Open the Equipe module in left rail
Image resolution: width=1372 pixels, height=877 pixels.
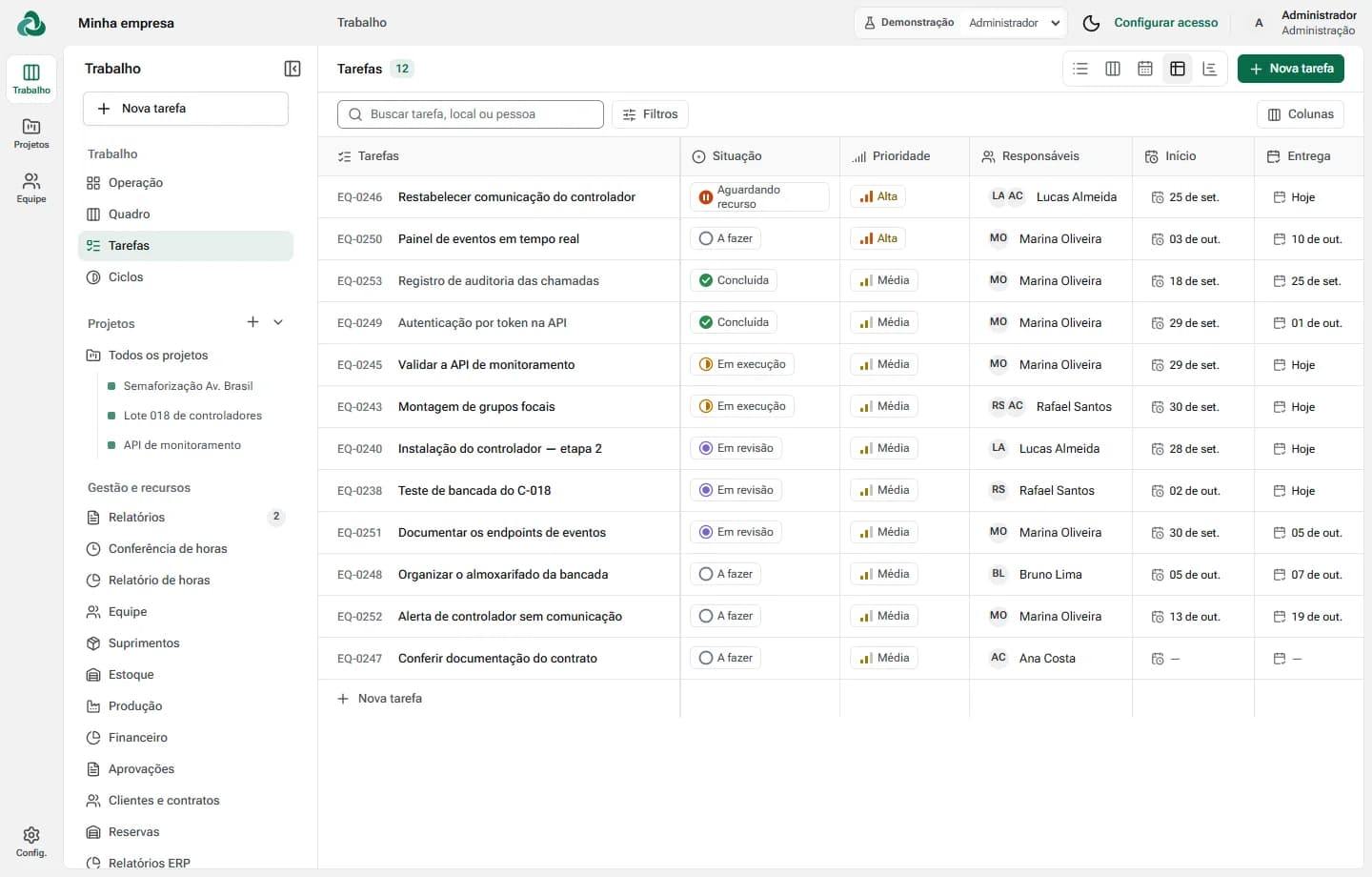click(x=31, y=187)
